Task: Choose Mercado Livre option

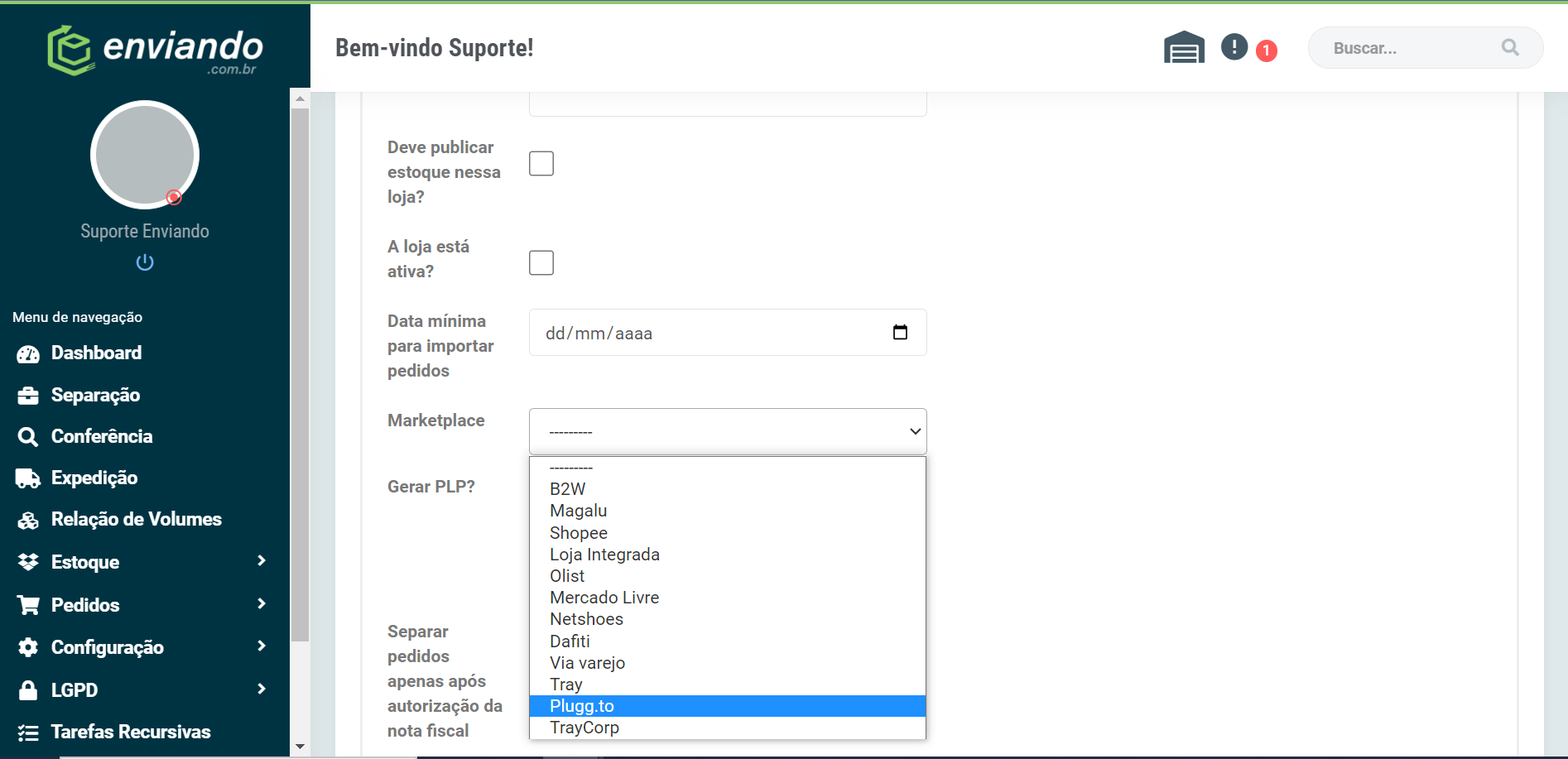Action: 728,598
